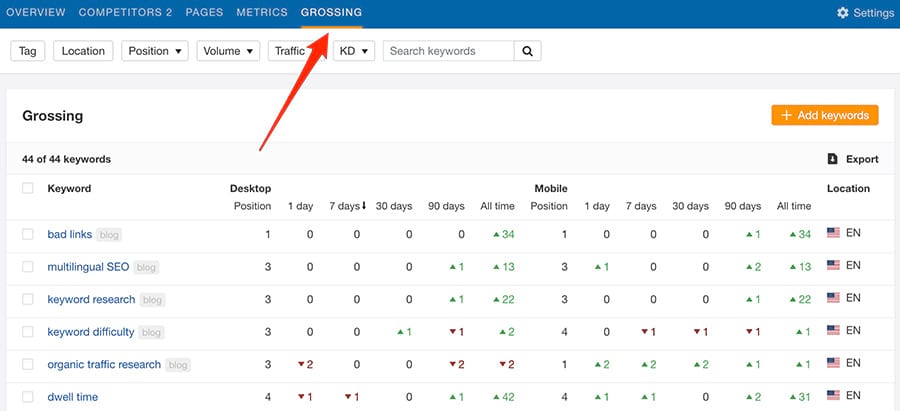Click the blog tag beside organic traffic research
This screenshot has height=411, width=900.
pyautogui.click(x=179, y=365)
